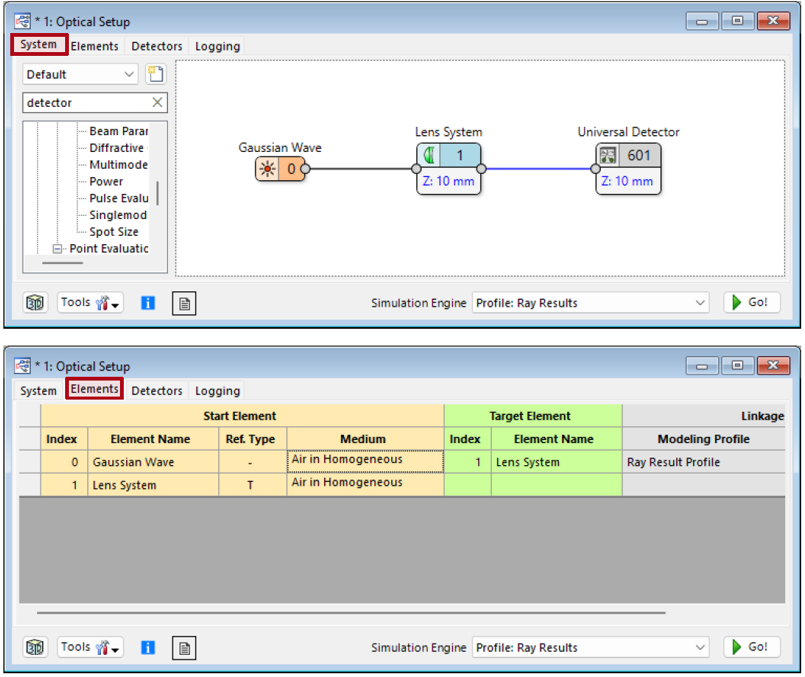This screenshot has height=677, width=805.
Task: Collapse the Point Evaluation tree node
Action: pos(58,249)
